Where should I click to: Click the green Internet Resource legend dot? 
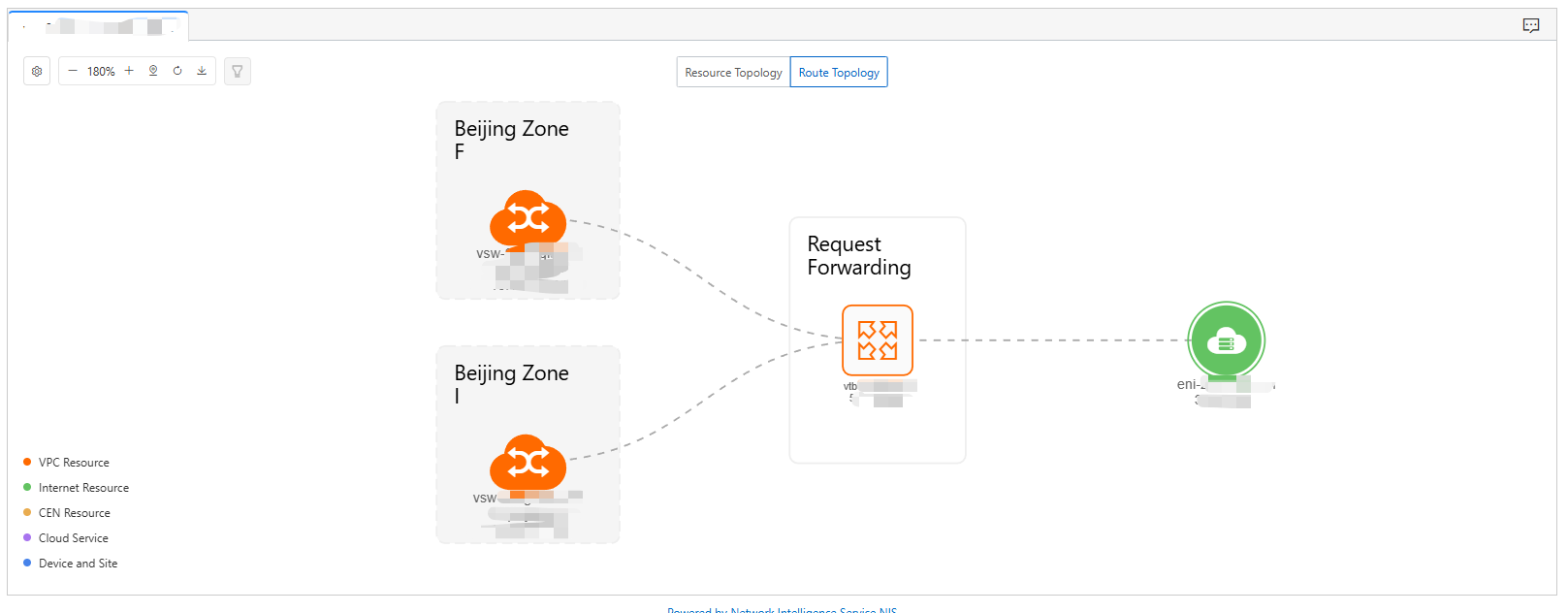pos(27,487)
